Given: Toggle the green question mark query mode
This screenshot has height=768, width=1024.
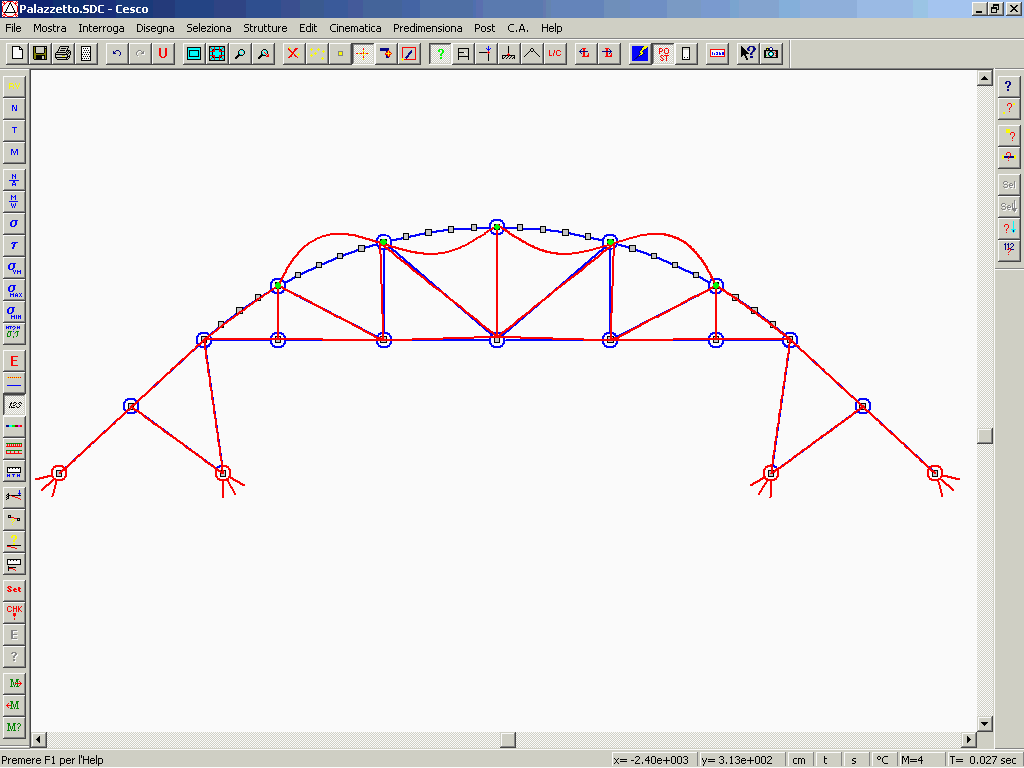Looking at the screenshot, I should pos(440,54).
